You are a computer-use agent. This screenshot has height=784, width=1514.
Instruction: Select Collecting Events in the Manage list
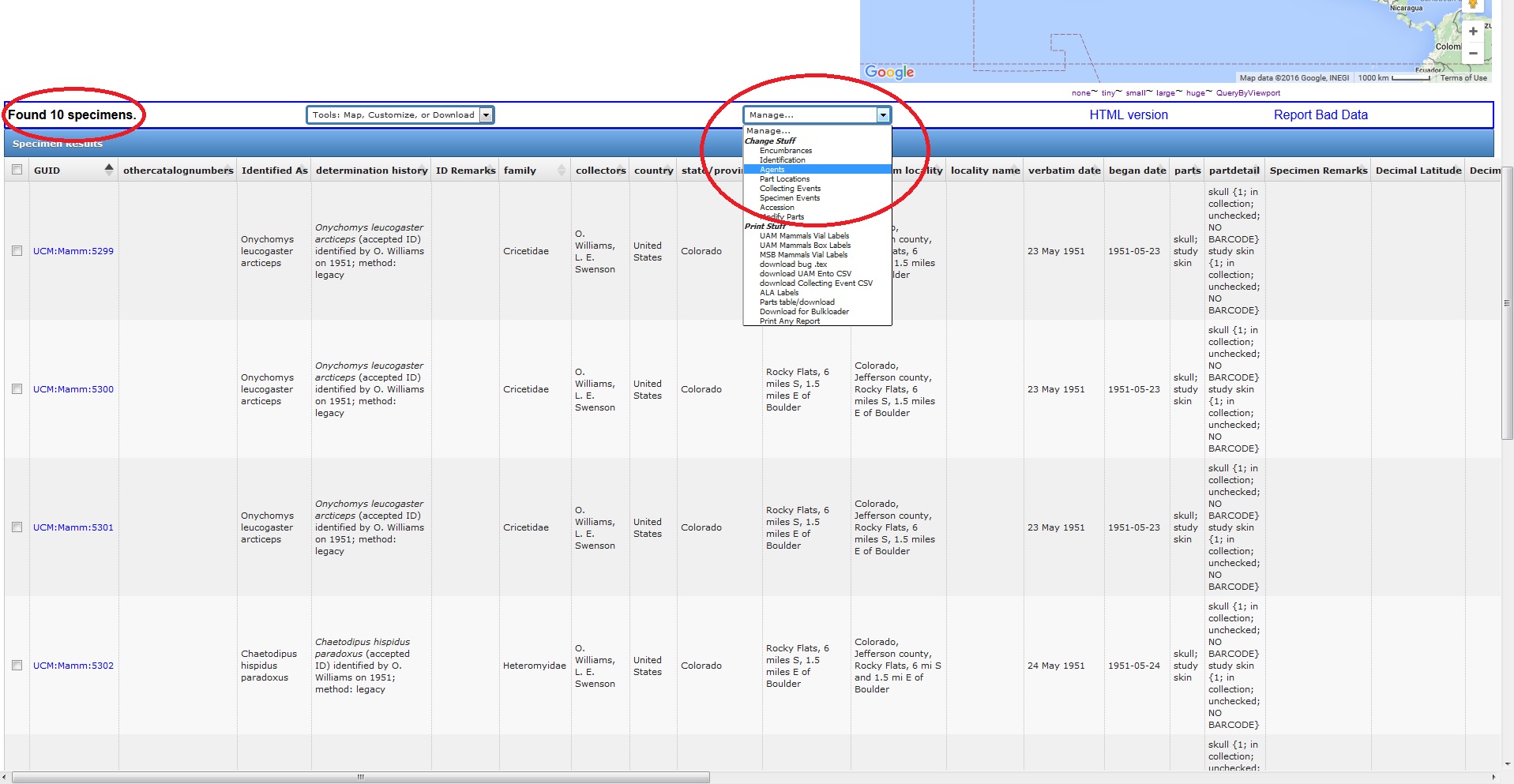click(x=790, y=189)
